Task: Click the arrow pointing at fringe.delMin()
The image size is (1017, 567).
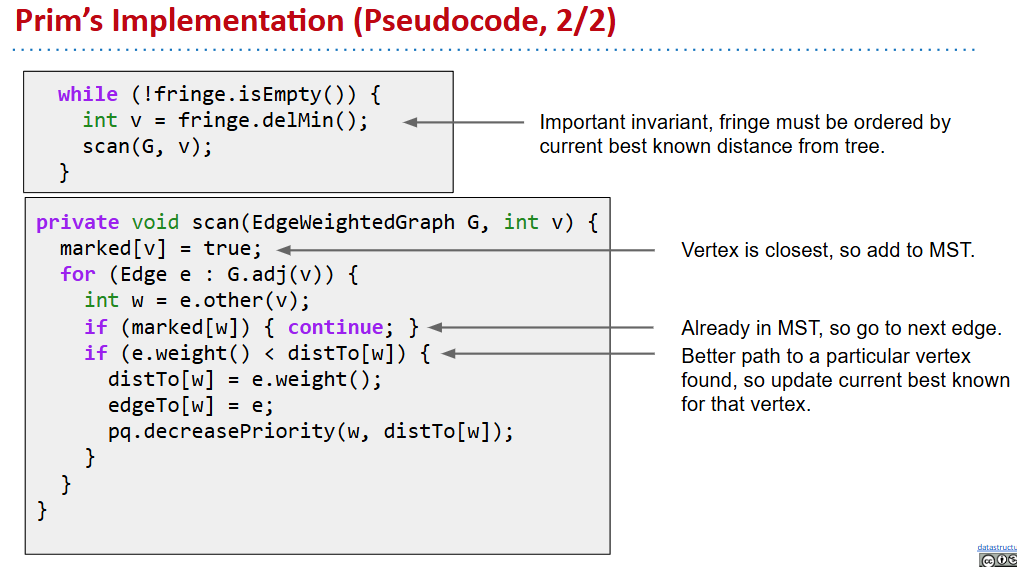Action: pos(463,122)
